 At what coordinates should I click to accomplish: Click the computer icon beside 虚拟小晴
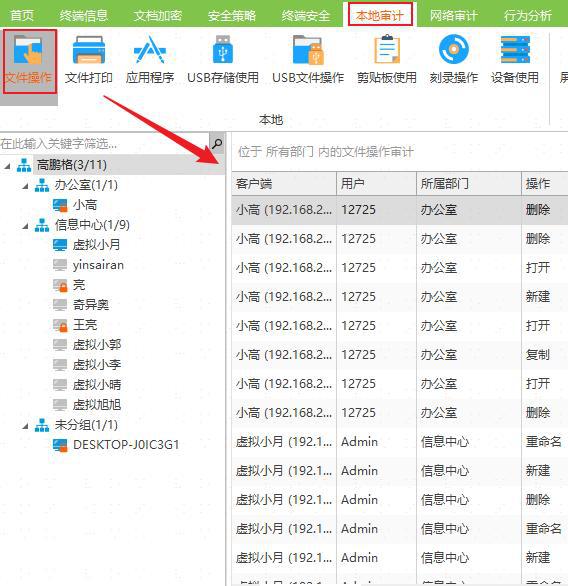60,385
